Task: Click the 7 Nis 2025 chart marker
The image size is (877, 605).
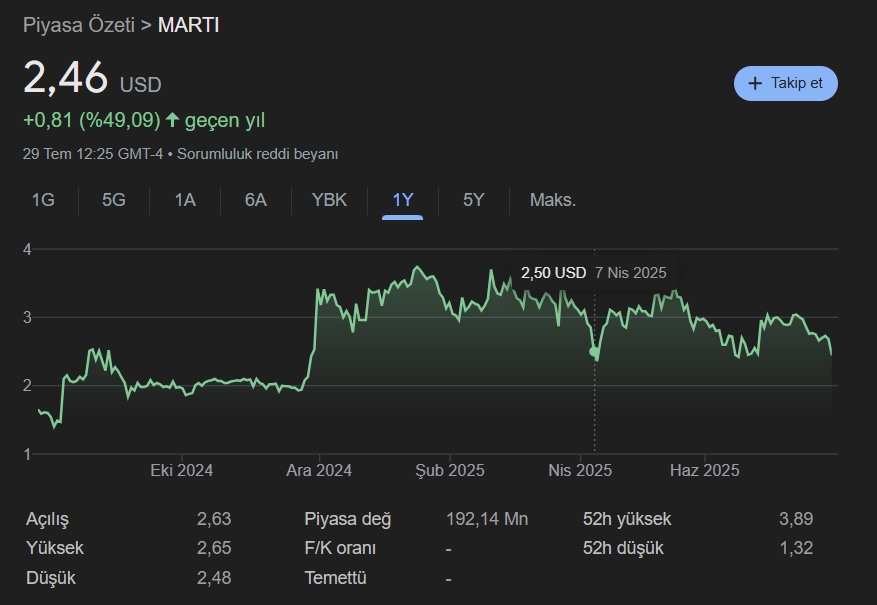Action: click(x=632, y=271)
